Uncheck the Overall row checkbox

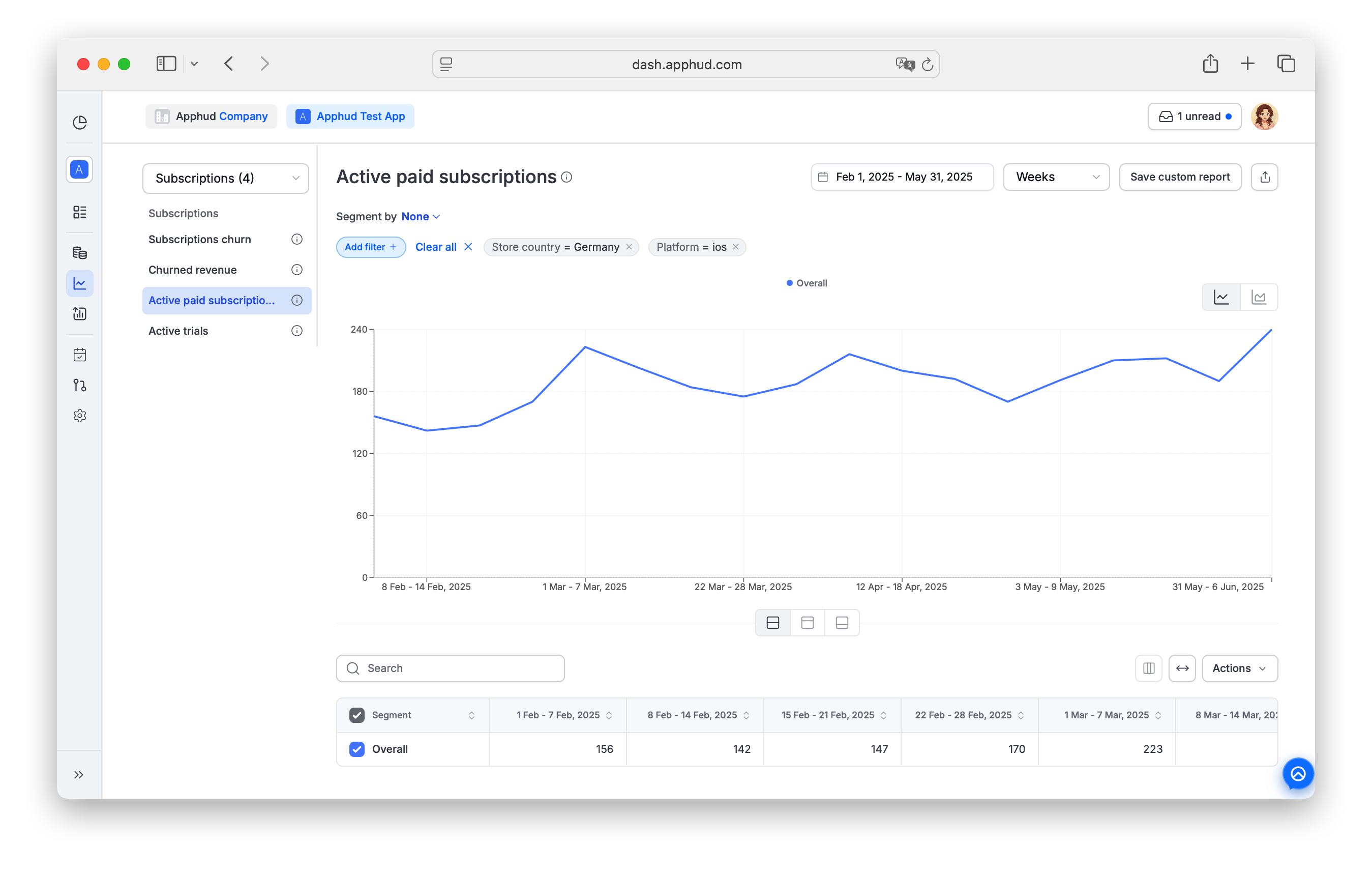(356, 749)
